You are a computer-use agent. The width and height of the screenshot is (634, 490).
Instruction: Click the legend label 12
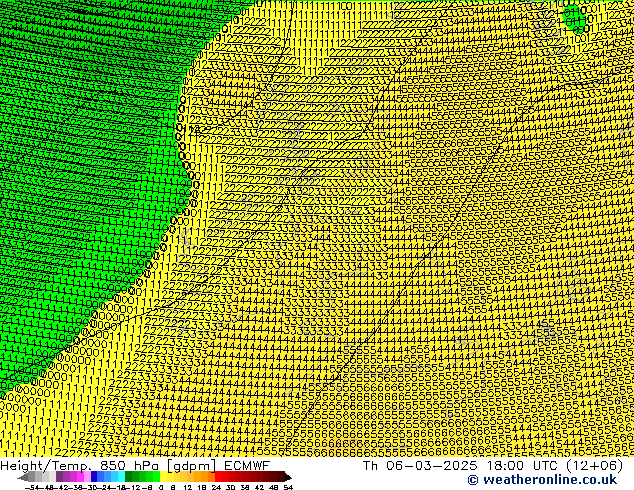point(188,487)
